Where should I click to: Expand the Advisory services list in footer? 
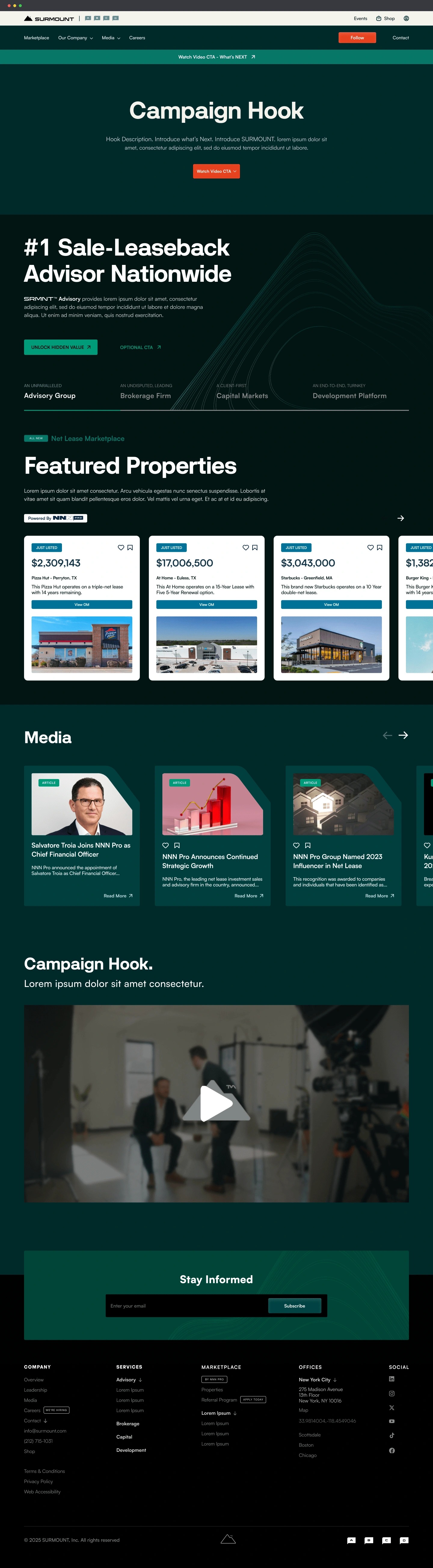[129, 1379]
